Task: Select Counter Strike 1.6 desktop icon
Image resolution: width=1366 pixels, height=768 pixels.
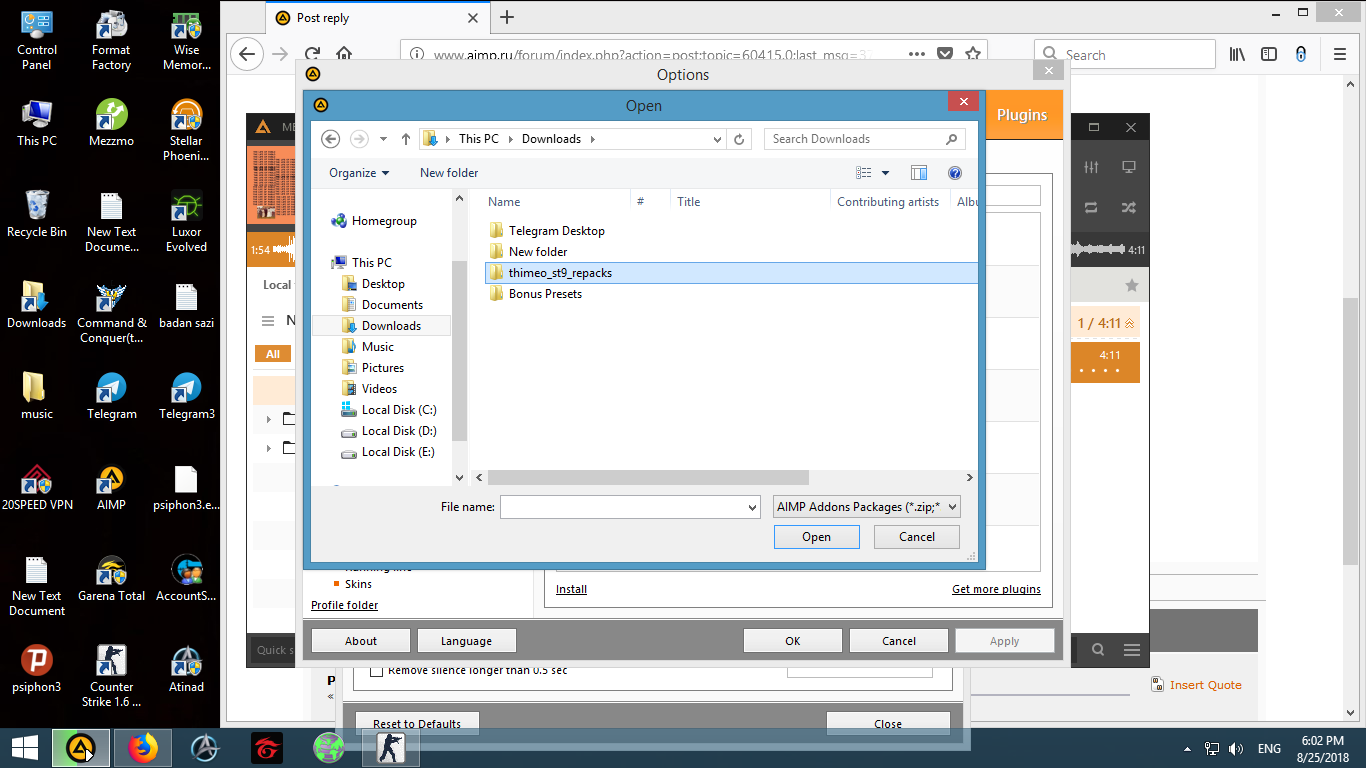Action: point(111,677)
